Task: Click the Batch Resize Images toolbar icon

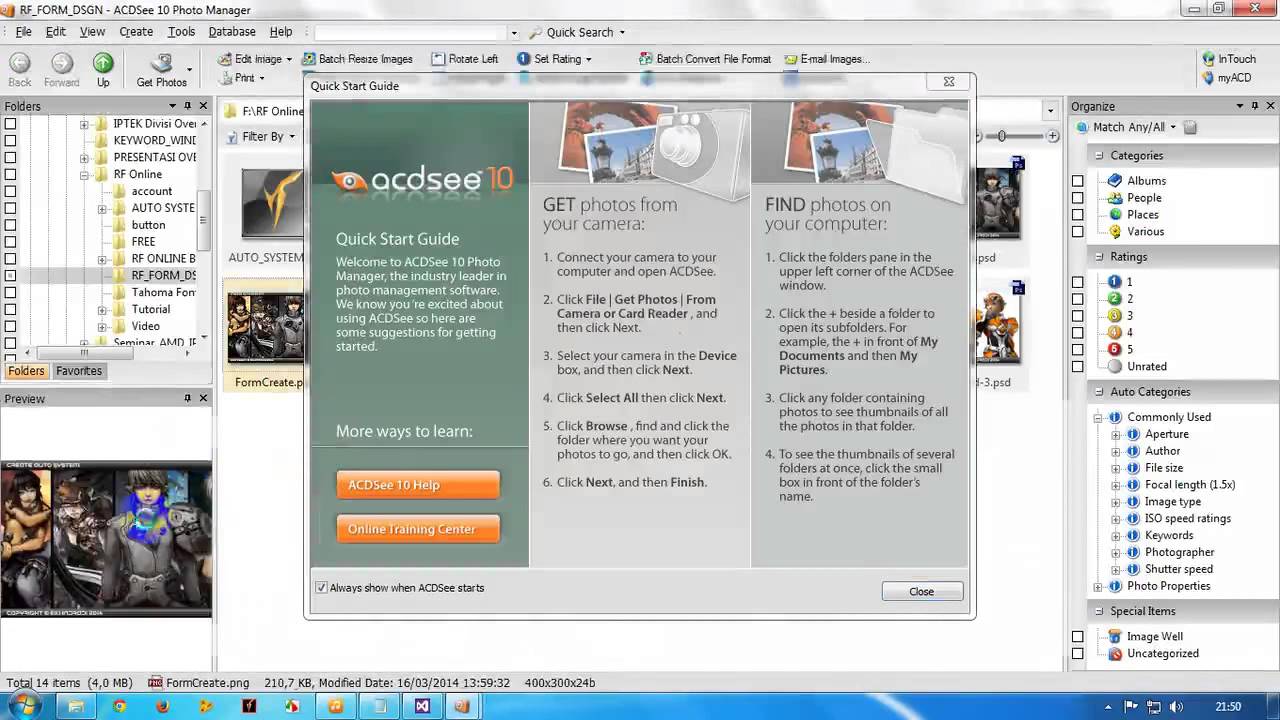Action: [308, 59]
